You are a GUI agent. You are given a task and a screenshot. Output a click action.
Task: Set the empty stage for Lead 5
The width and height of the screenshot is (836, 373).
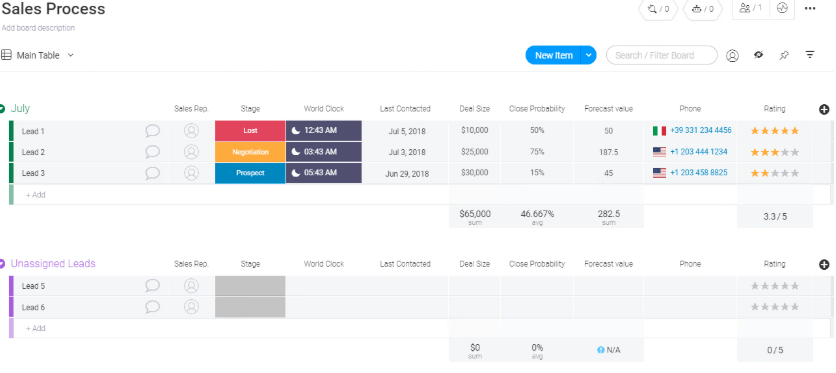(250, 286)
